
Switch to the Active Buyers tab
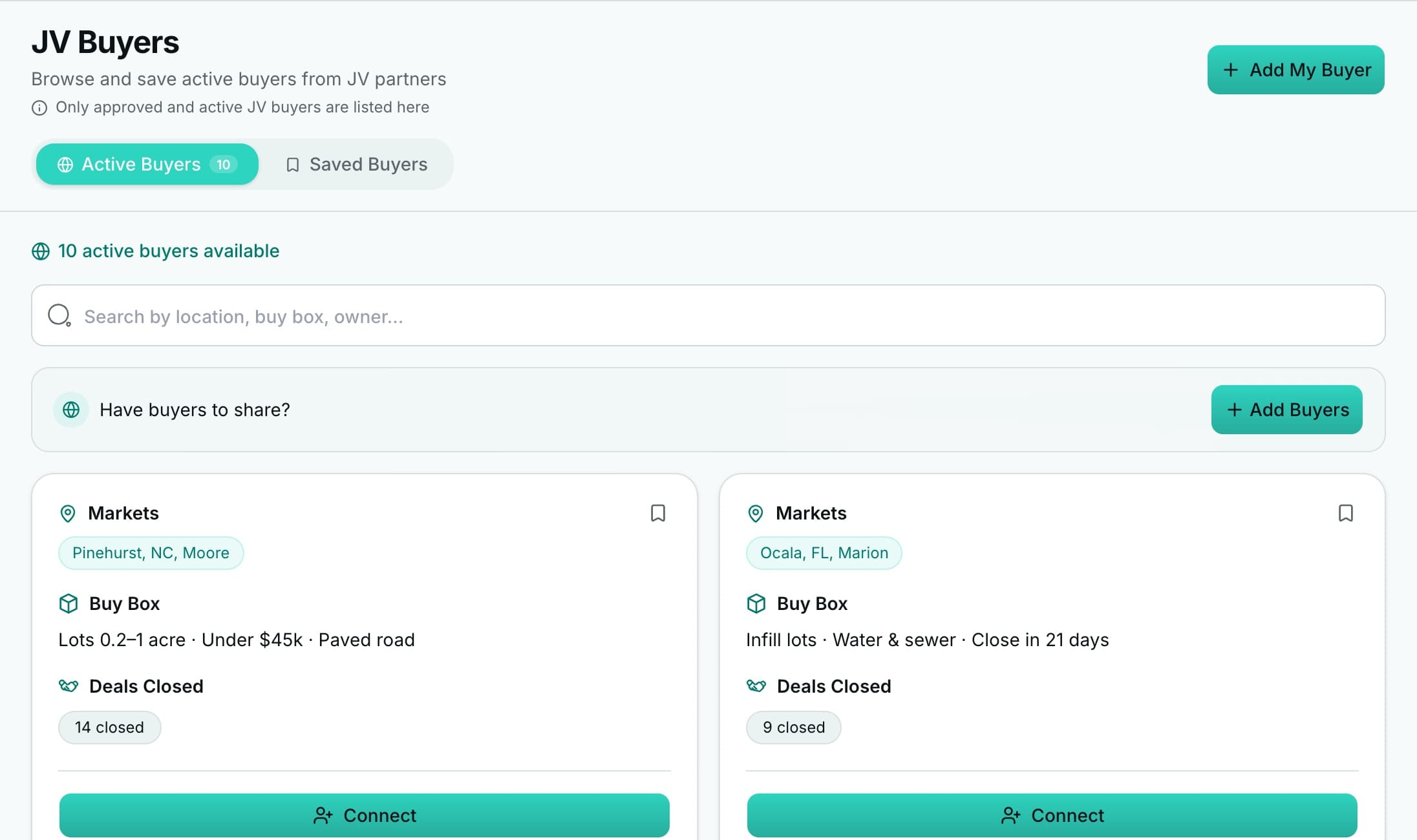click(x=147, y=164)
